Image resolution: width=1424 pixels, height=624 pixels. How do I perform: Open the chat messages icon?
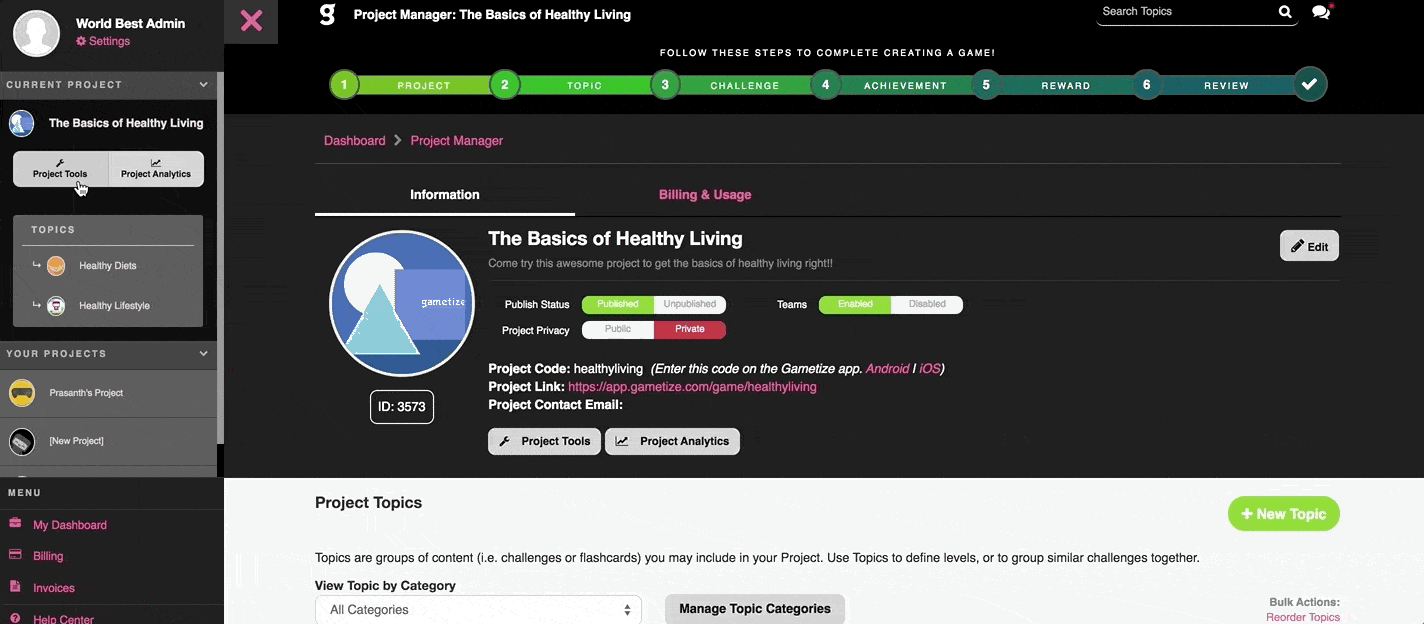pyautogui.click(x=1321, y=12)
